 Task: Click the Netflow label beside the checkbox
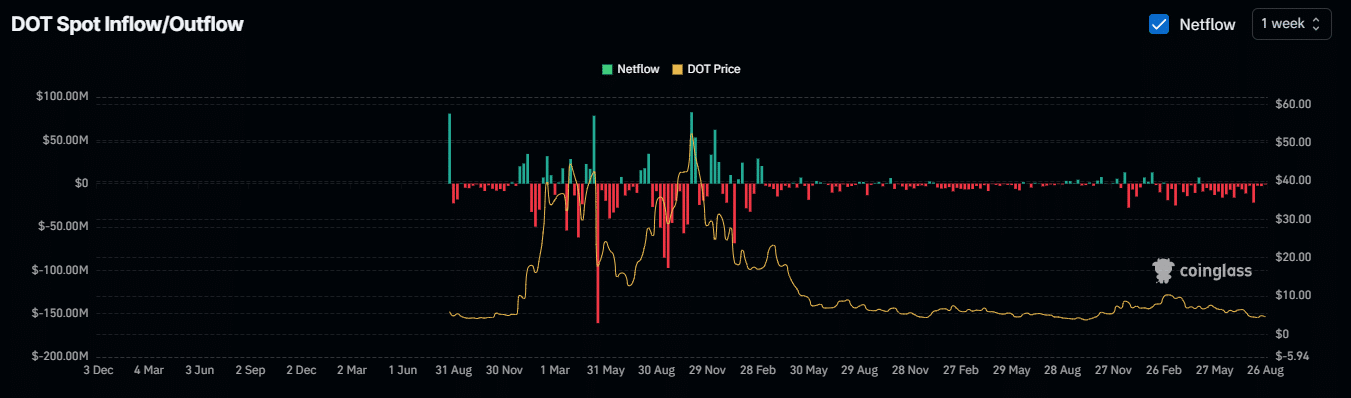coord(1207,24)
